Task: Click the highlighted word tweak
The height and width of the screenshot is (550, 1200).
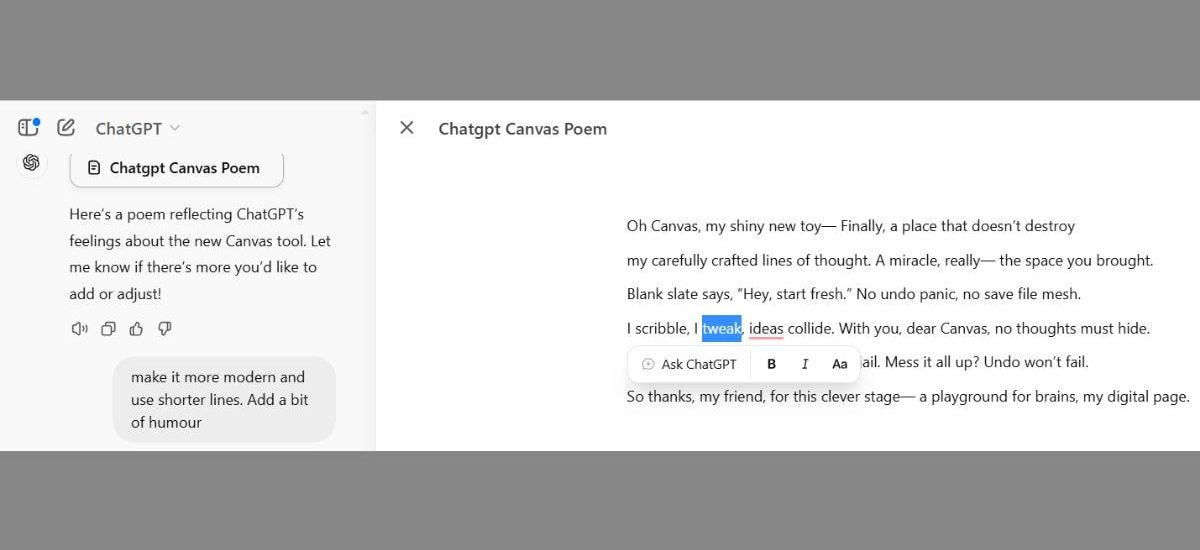Action: 721,328
